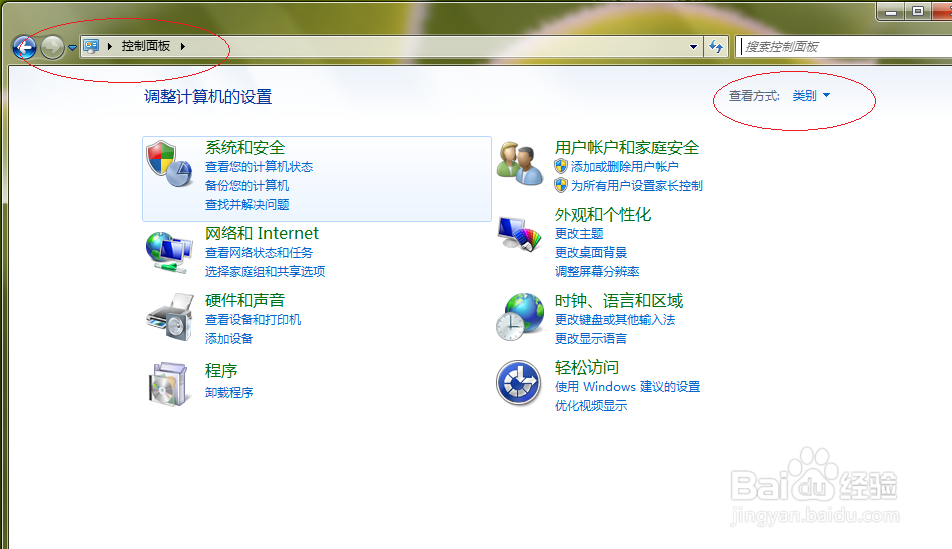This screenshot has height=549, width=952.
Task: Click the Forward navigation arrow button
Action: (53, 47)
